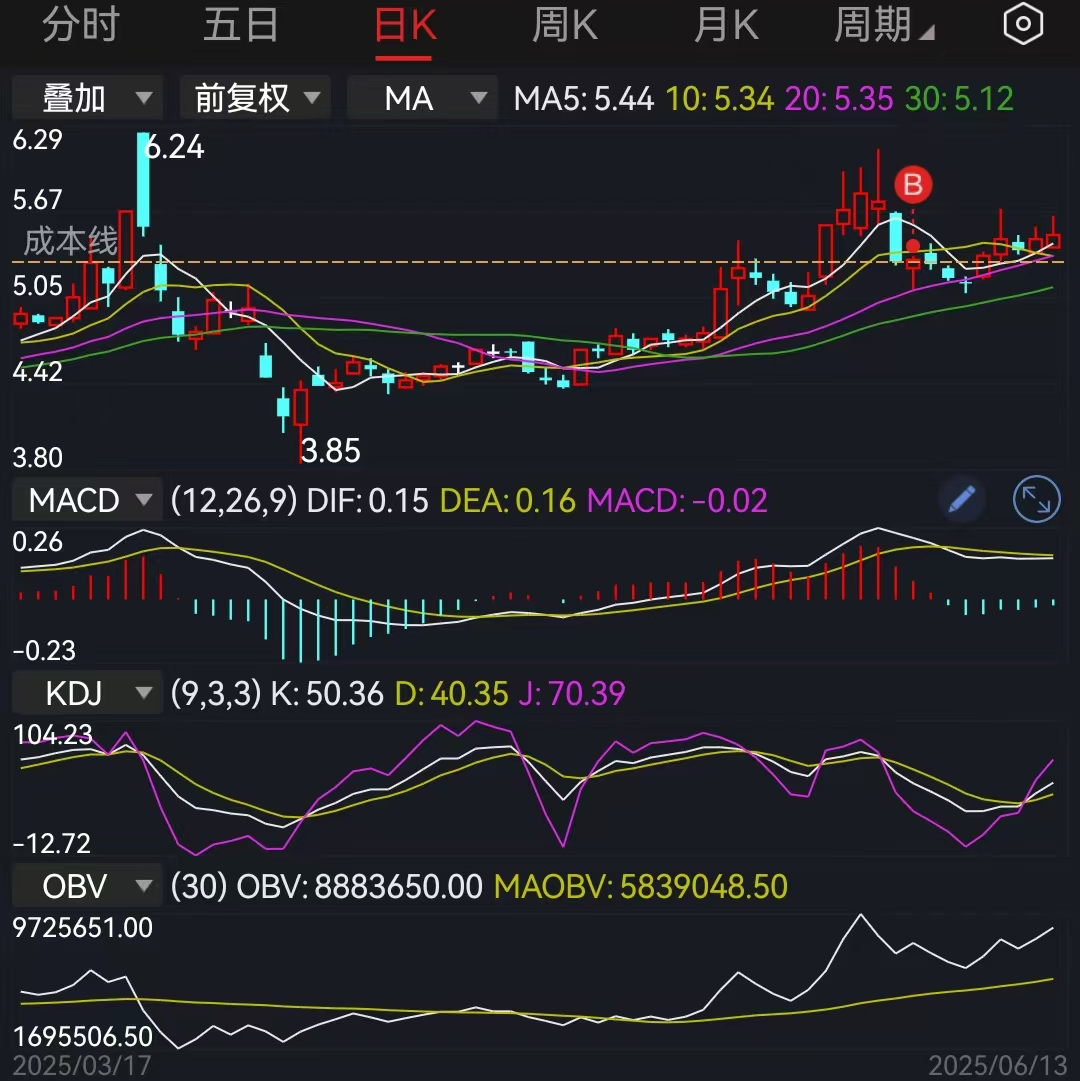Click the MACD indicator label
Screen dimensions: 1080x1081
(x=72, y=499)
